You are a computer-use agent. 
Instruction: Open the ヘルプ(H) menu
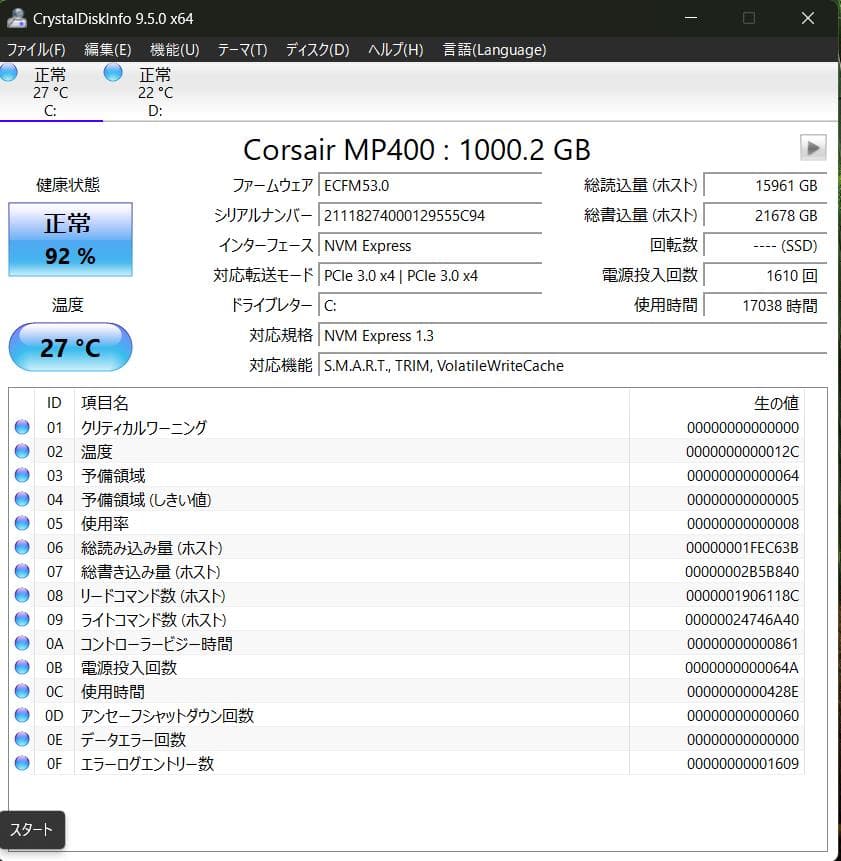click(395, 50)
